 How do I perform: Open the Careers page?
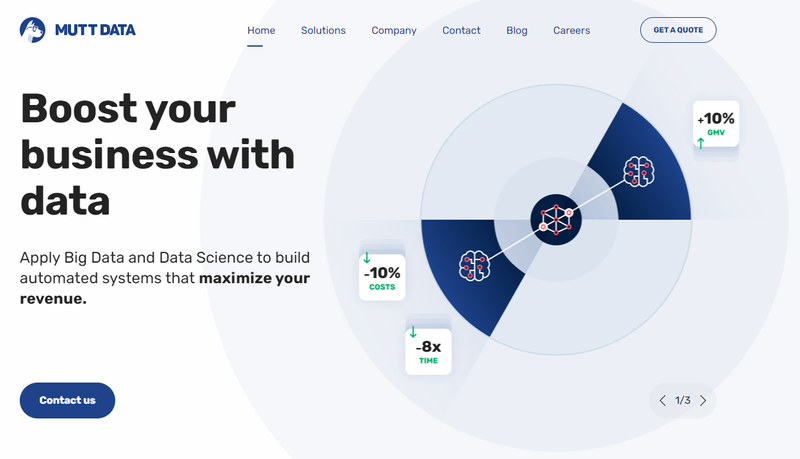point(571,31)
